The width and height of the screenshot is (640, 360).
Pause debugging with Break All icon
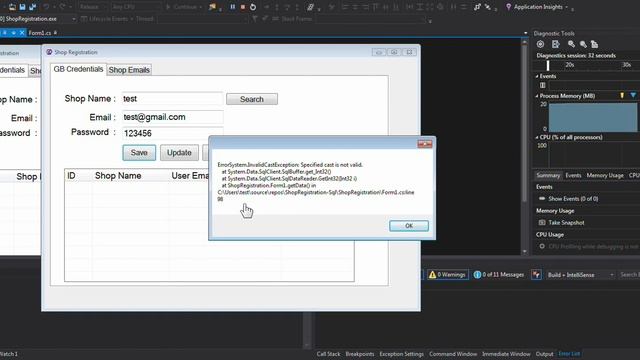click(x=233, y=7)
